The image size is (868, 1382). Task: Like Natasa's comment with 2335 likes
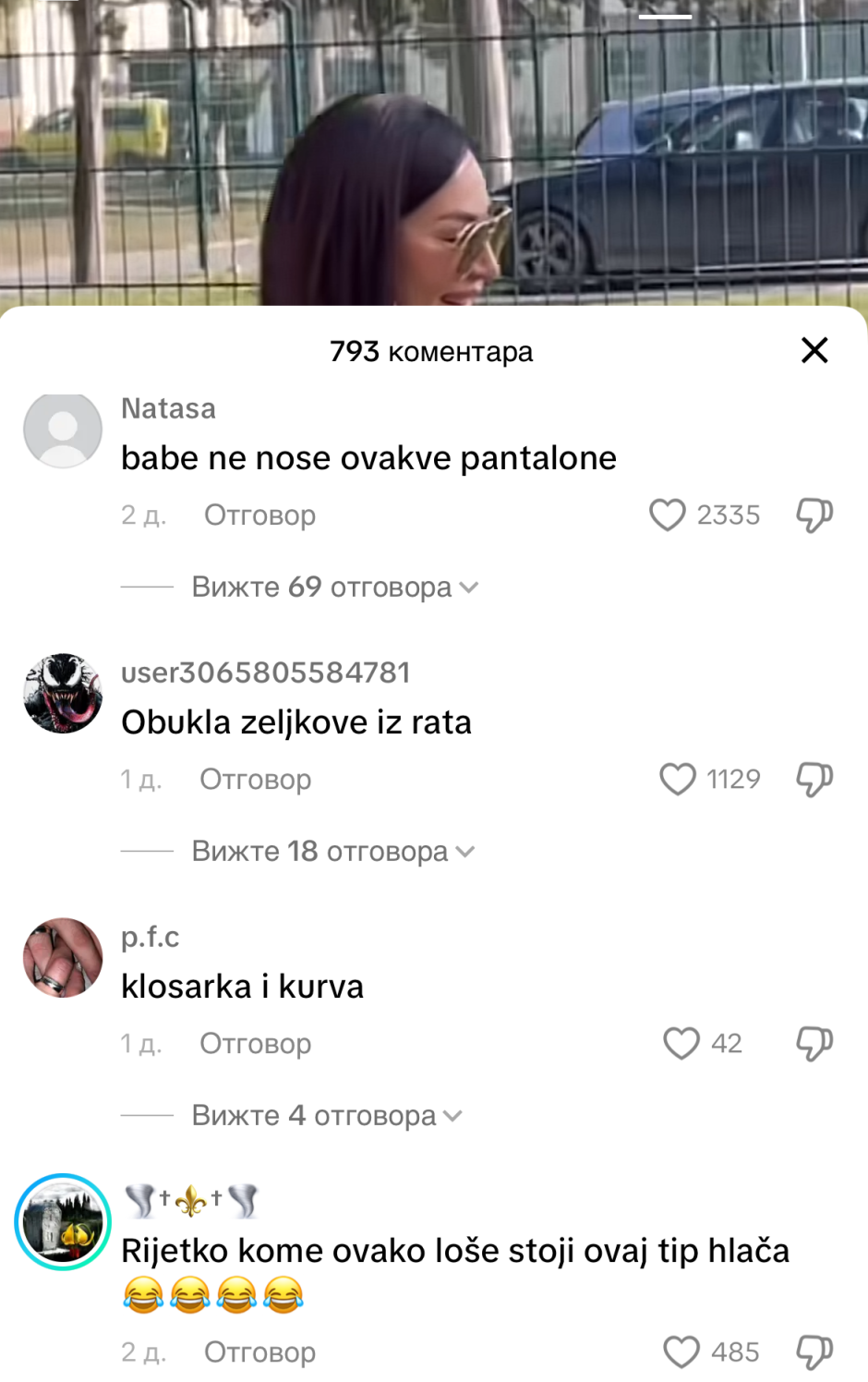point(668,515)
